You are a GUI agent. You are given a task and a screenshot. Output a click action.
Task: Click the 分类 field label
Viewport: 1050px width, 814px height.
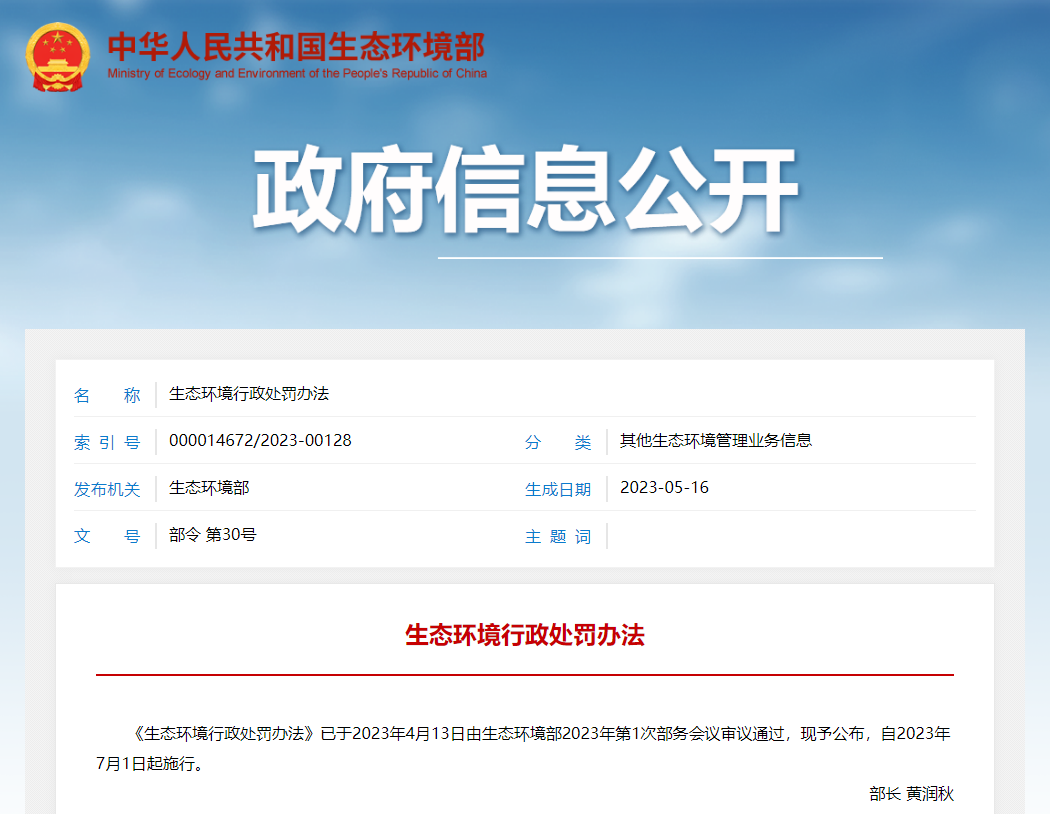coord(558,442)
